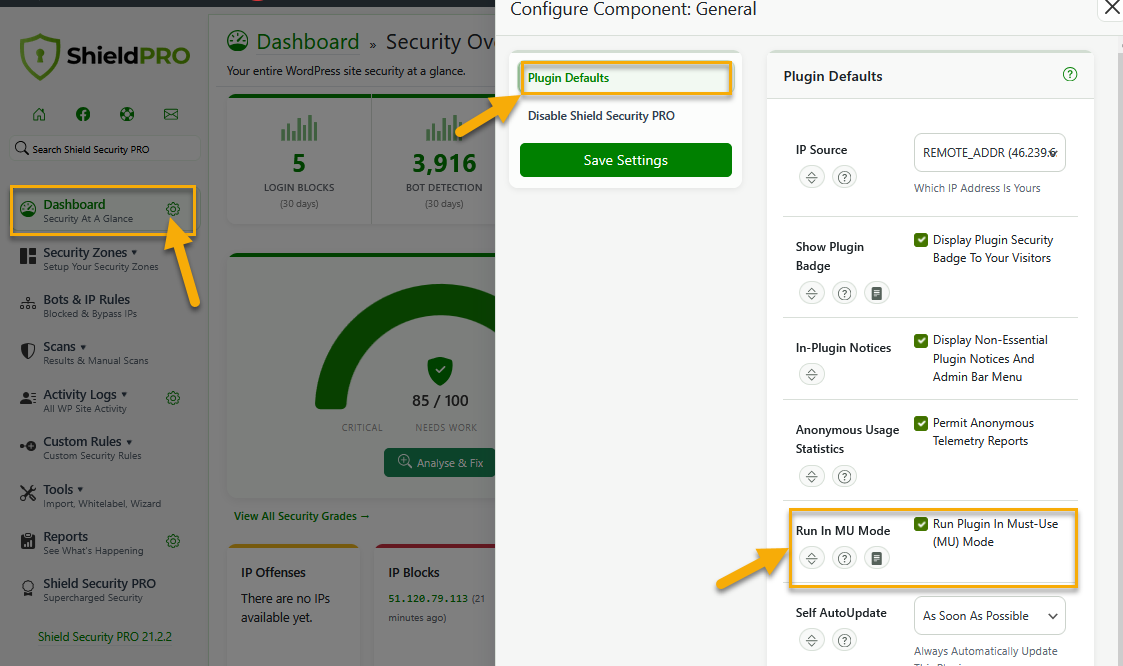Toggle Run Plugin In Must-Use Mode checkbox
This screenshot has height=666, width=1123.
pyautogui.click(x=921, y=524)
